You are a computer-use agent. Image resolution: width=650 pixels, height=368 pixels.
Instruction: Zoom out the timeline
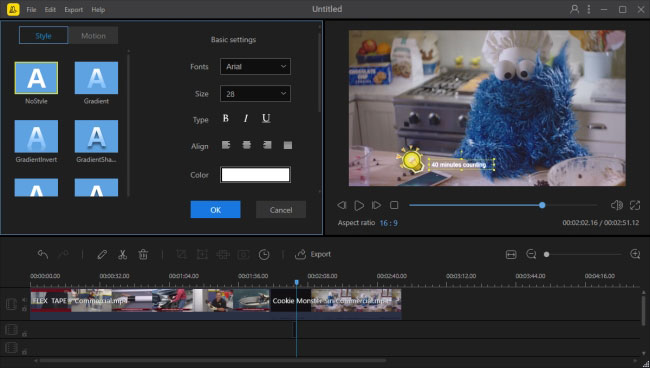pyautogui.click(x=531, y=254)
